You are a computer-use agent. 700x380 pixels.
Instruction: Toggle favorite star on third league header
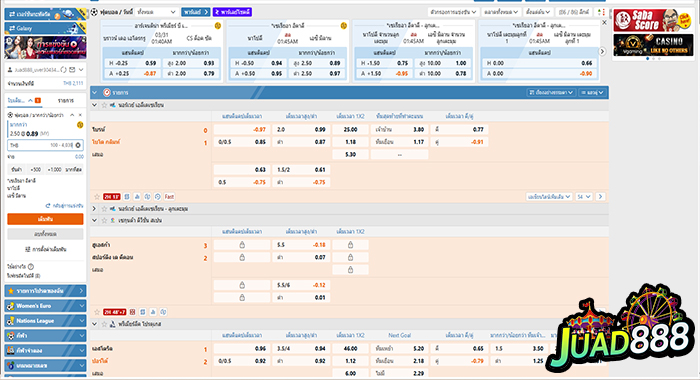104,220
